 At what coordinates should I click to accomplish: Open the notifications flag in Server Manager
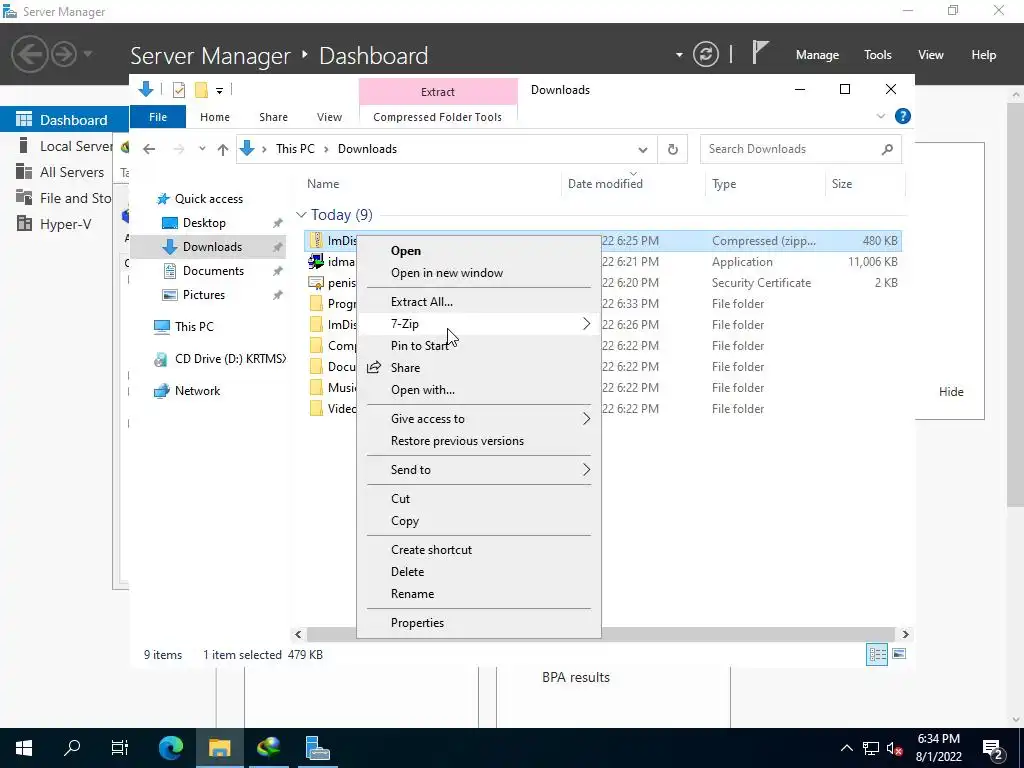point(759,53)
